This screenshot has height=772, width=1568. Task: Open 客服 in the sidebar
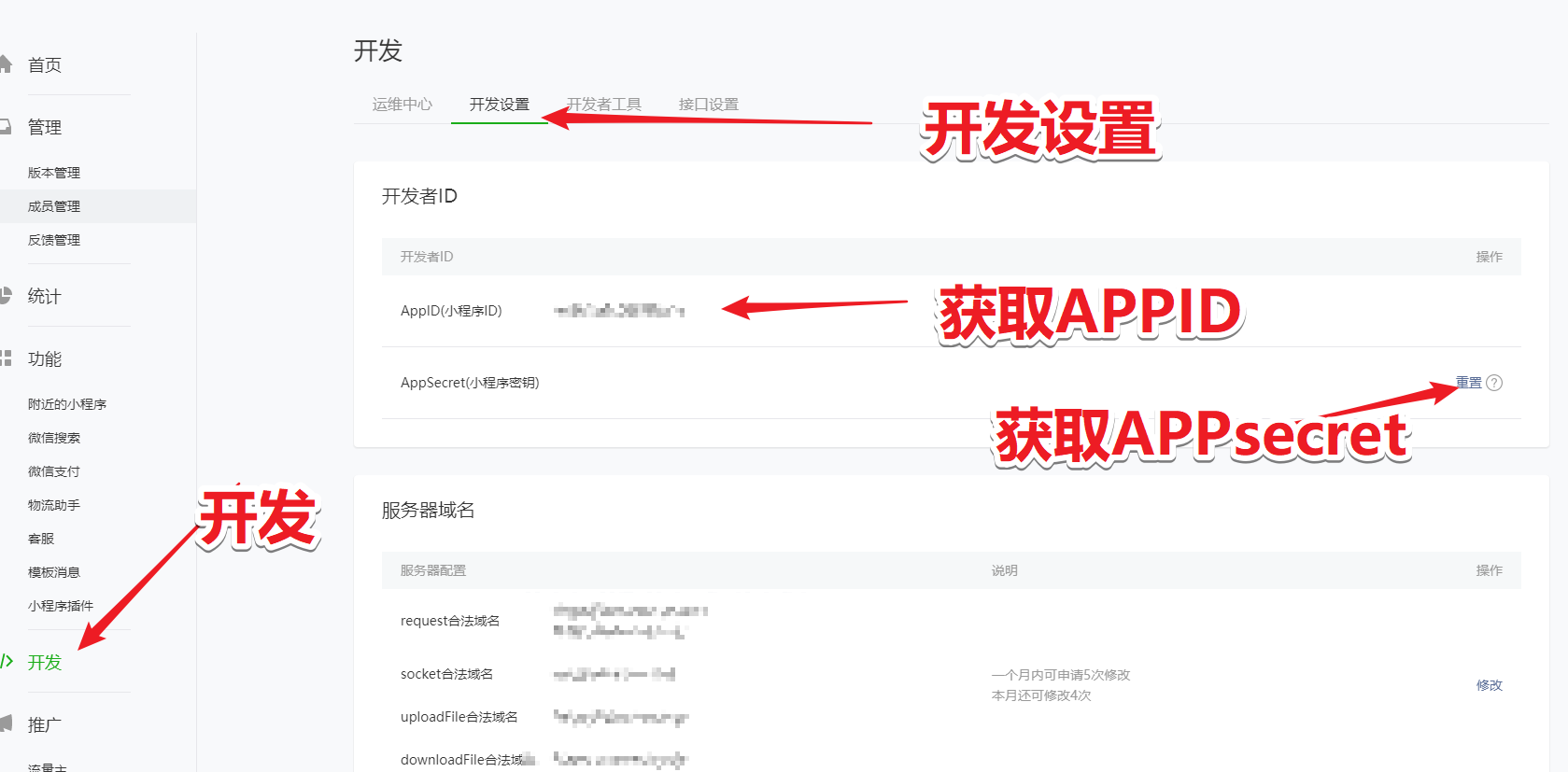coord(41,539)
